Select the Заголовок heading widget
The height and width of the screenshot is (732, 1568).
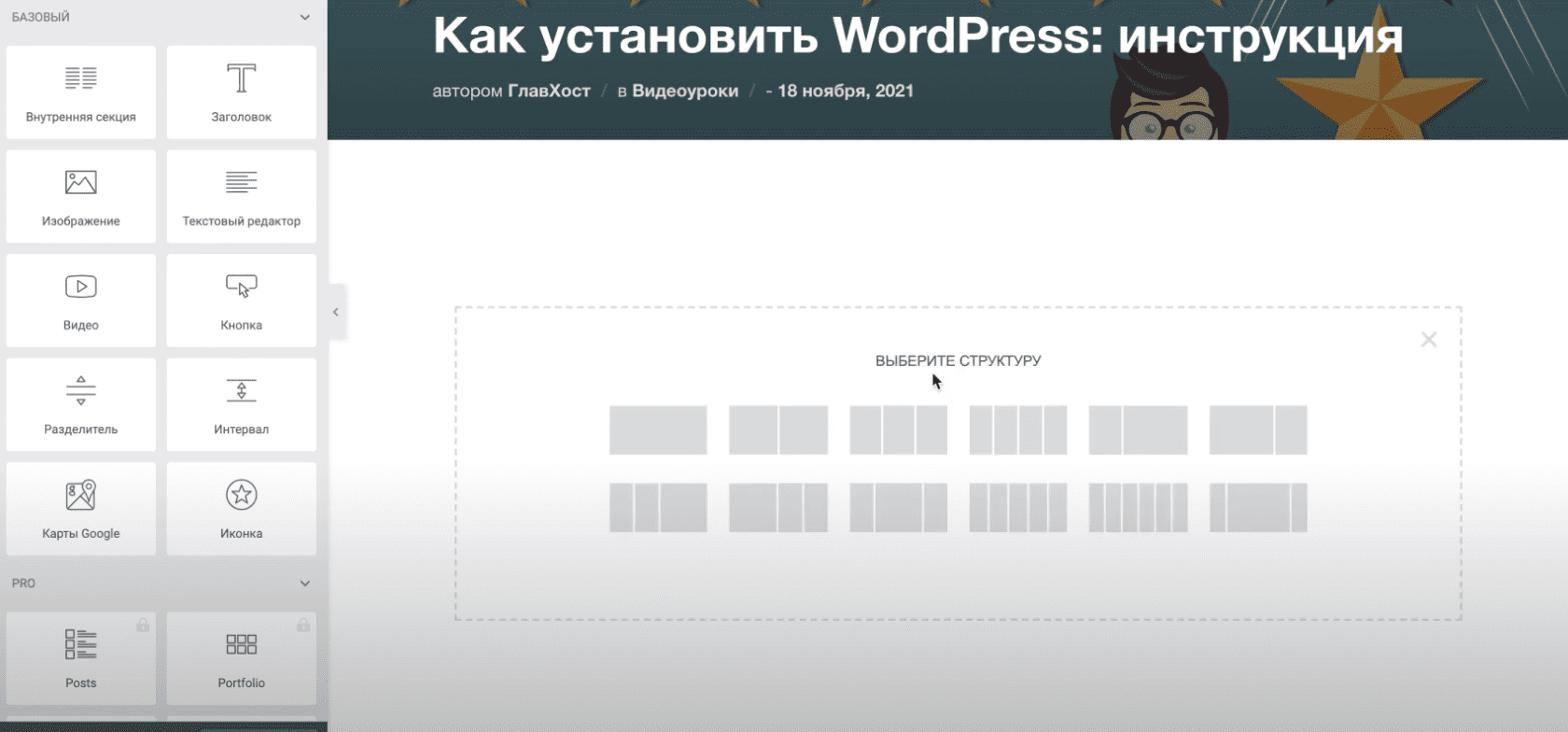tap(242, 92)
